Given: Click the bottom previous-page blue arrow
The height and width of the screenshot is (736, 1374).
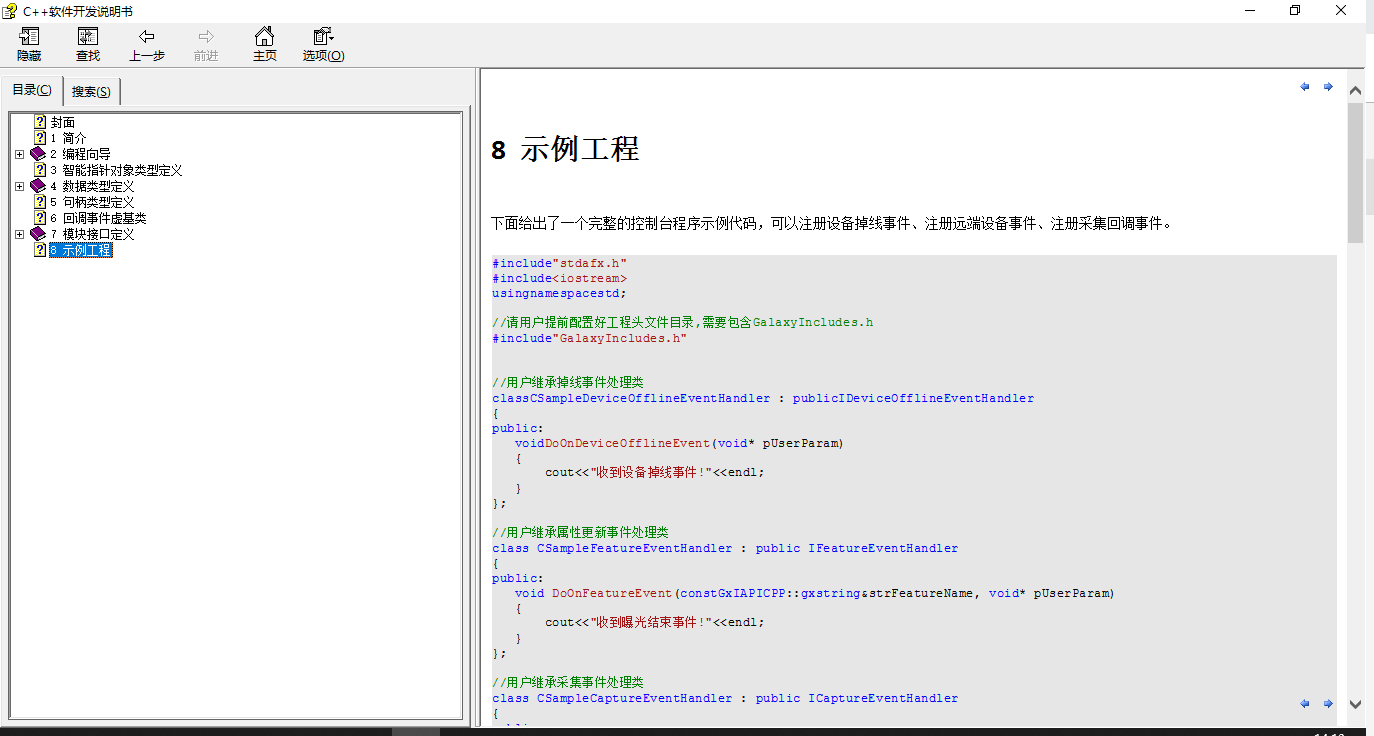Looking at the screenshot, I should (1305, 704).
